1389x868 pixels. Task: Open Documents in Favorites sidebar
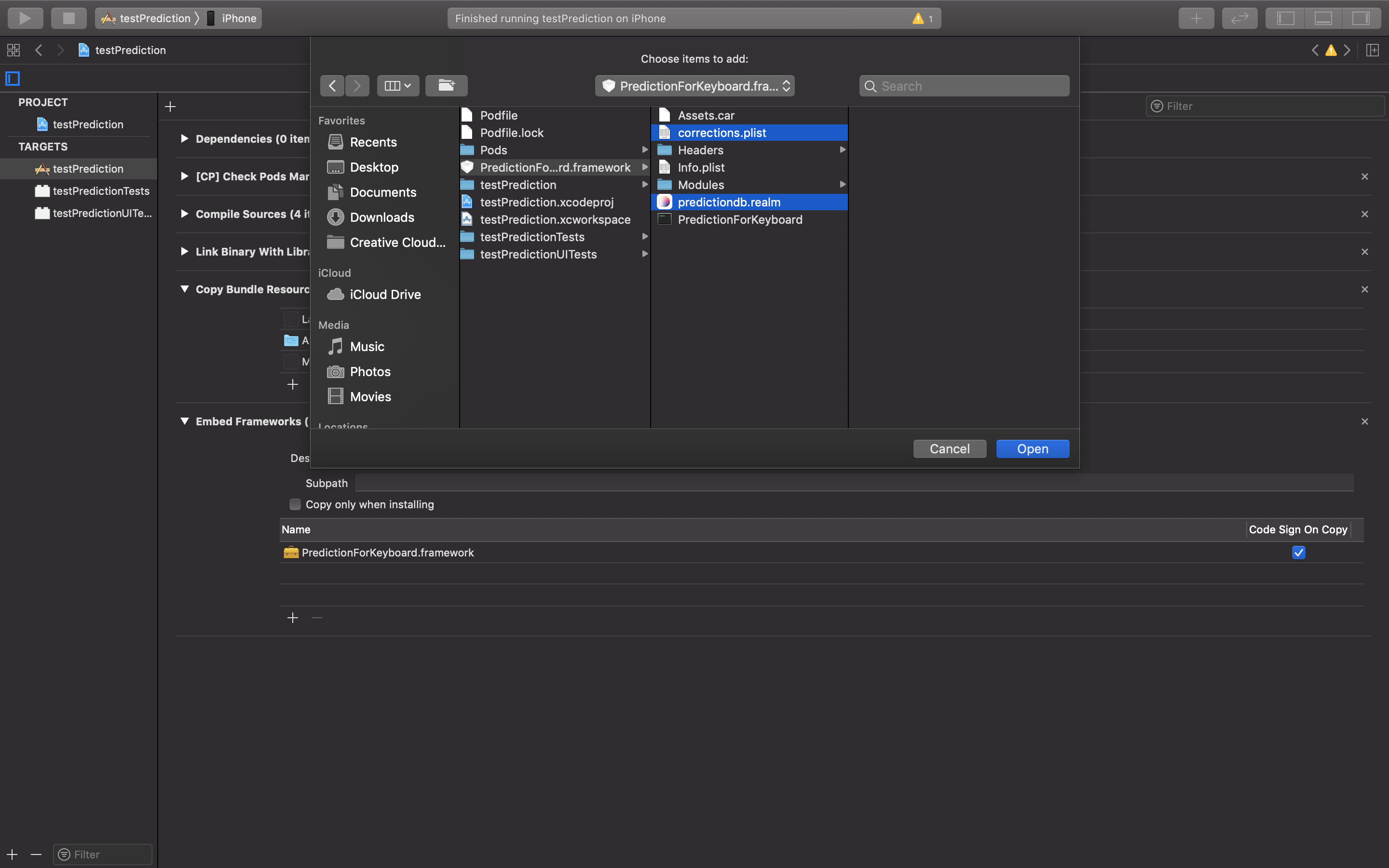tap(383, 192)
